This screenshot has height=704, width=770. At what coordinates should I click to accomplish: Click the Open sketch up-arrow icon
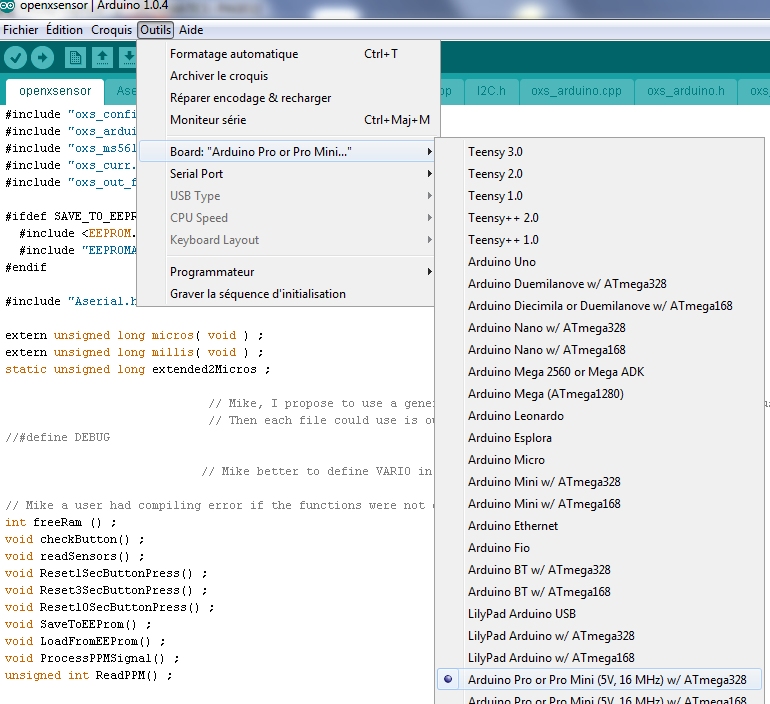pyautogui.click(x=102, y=57)
